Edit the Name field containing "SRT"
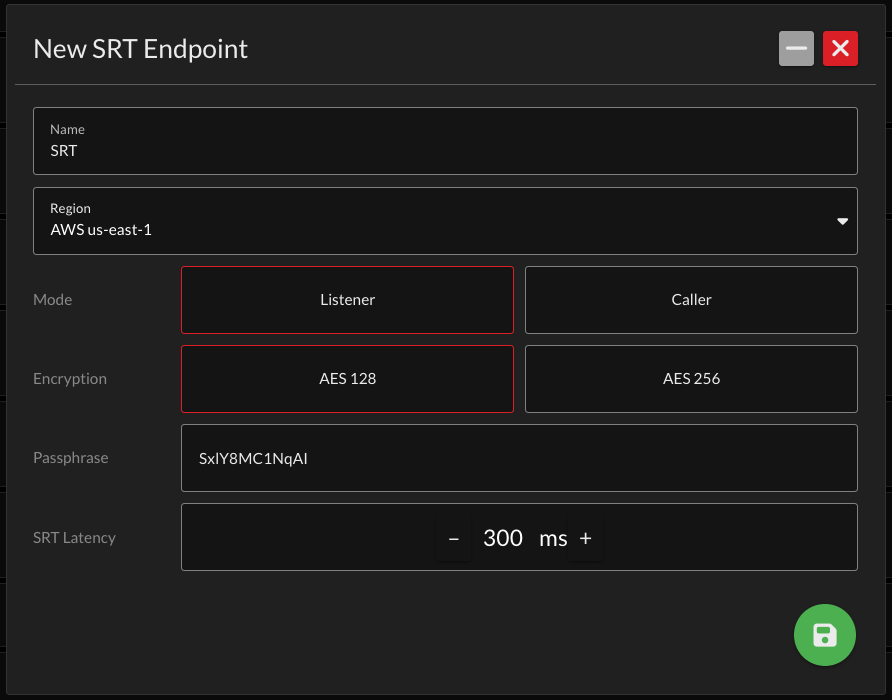892x700 pixels. (x=446, y=150)
